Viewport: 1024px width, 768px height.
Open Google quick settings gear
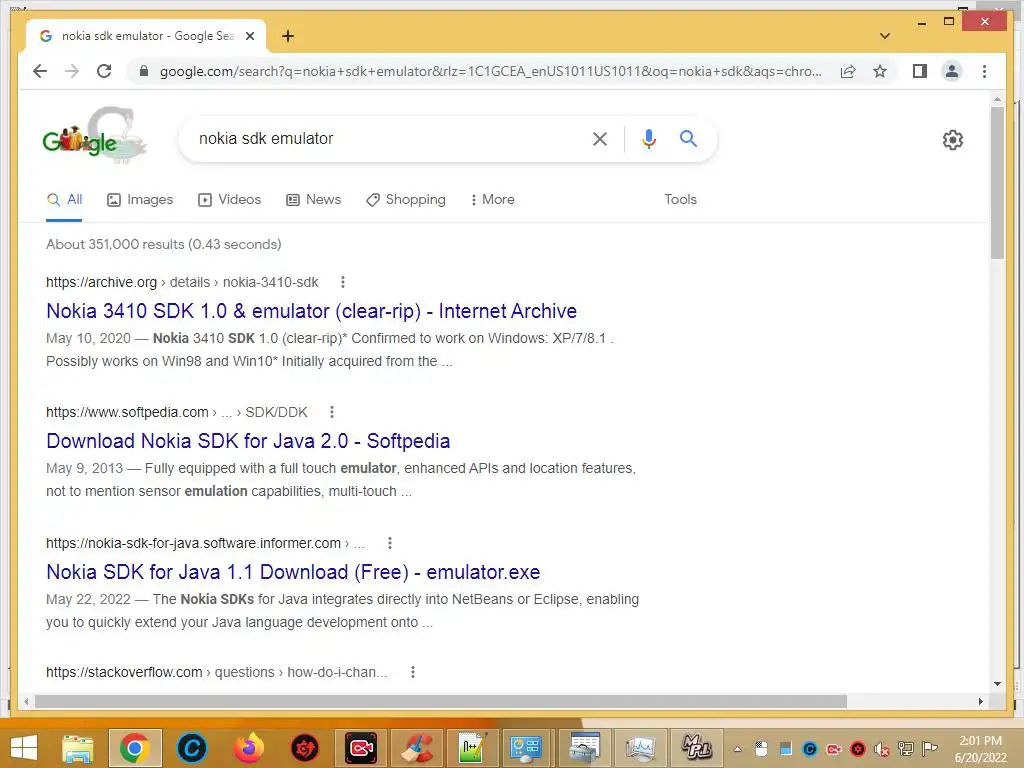click(x=952, y=140)
